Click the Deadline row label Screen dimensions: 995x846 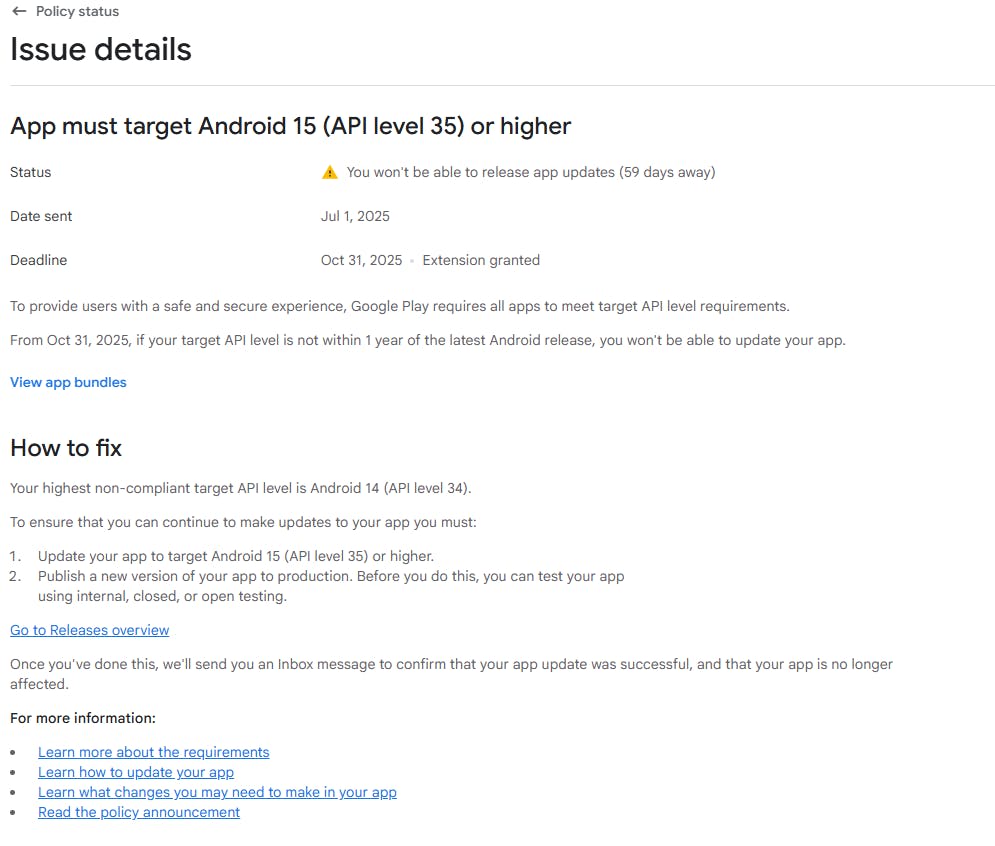[38, 260]
